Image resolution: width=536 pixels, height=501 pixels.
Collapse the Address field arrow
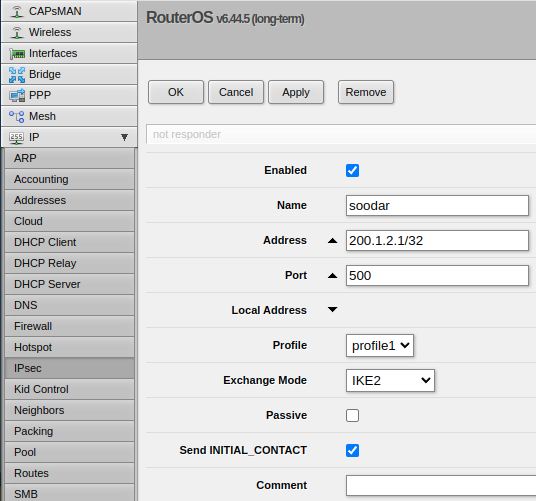(x=332, y=241)
